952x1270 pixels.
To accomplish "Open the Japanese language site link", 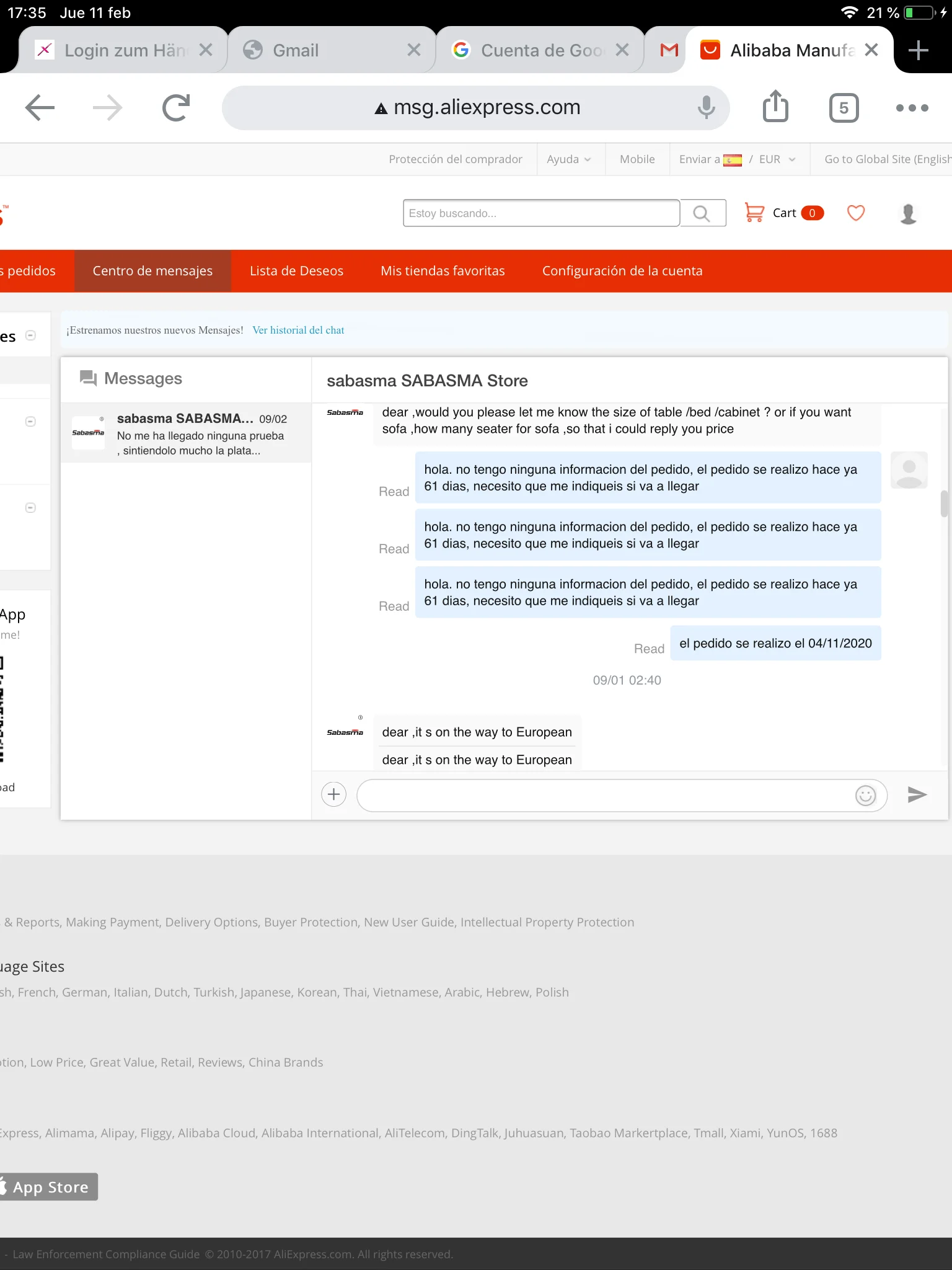I will click(265, 992).
